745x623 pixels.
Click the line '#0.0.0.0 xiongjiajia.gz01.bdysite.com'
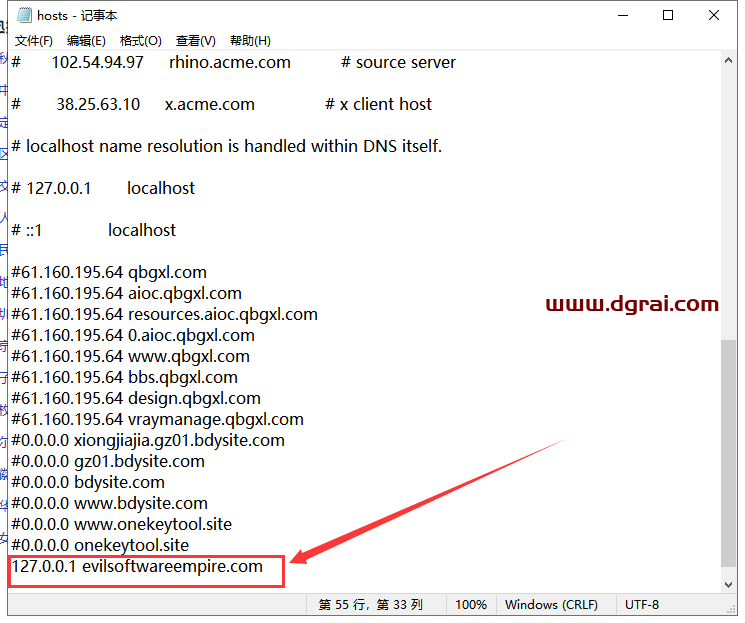click(x=148, y=441)
